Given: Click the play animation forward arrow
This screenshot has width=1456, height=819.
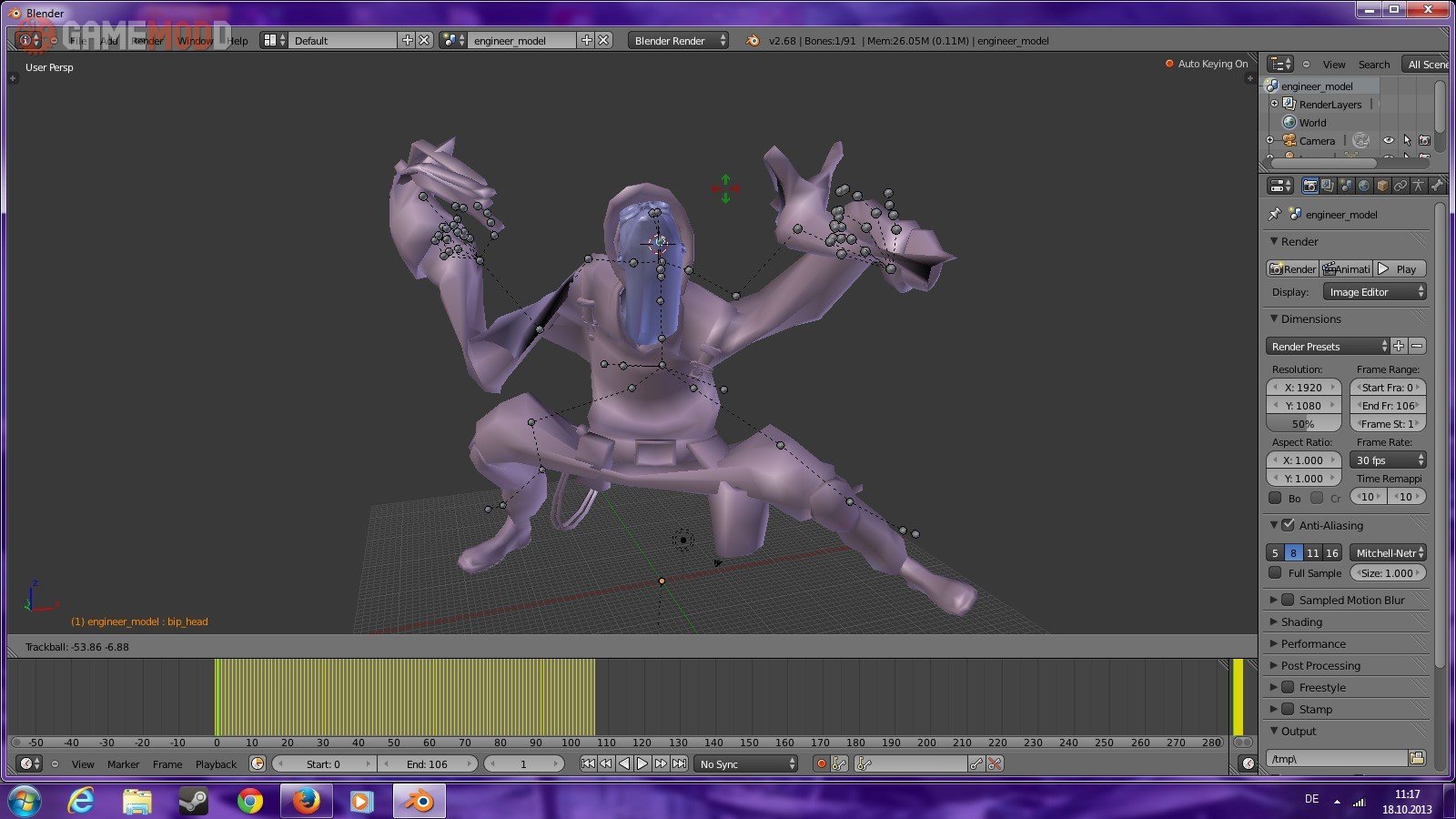Looking at the screenshot, I should coord(642,763).
